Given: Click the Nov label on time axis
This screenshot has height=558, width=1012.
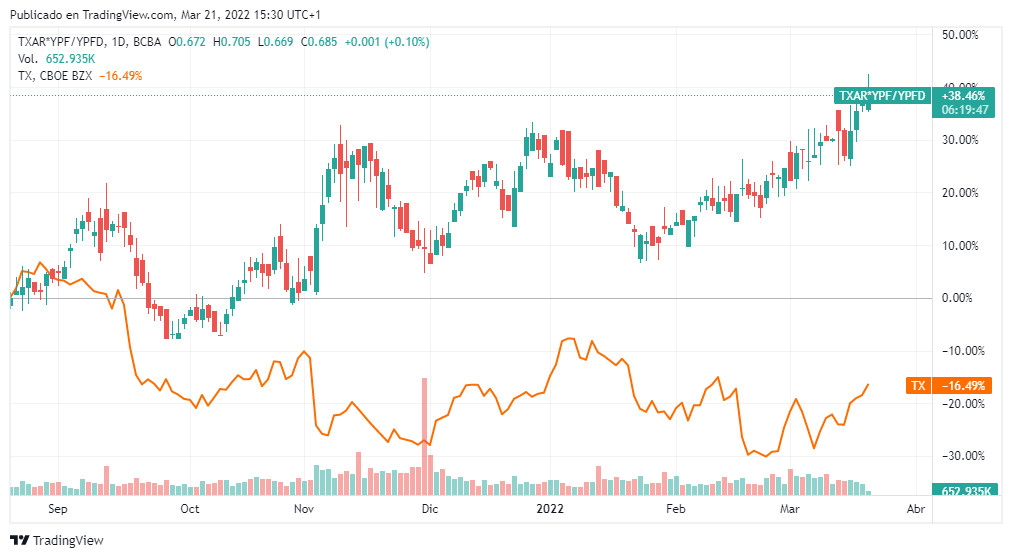Looking at the screenshot, I should pos(306,509).
